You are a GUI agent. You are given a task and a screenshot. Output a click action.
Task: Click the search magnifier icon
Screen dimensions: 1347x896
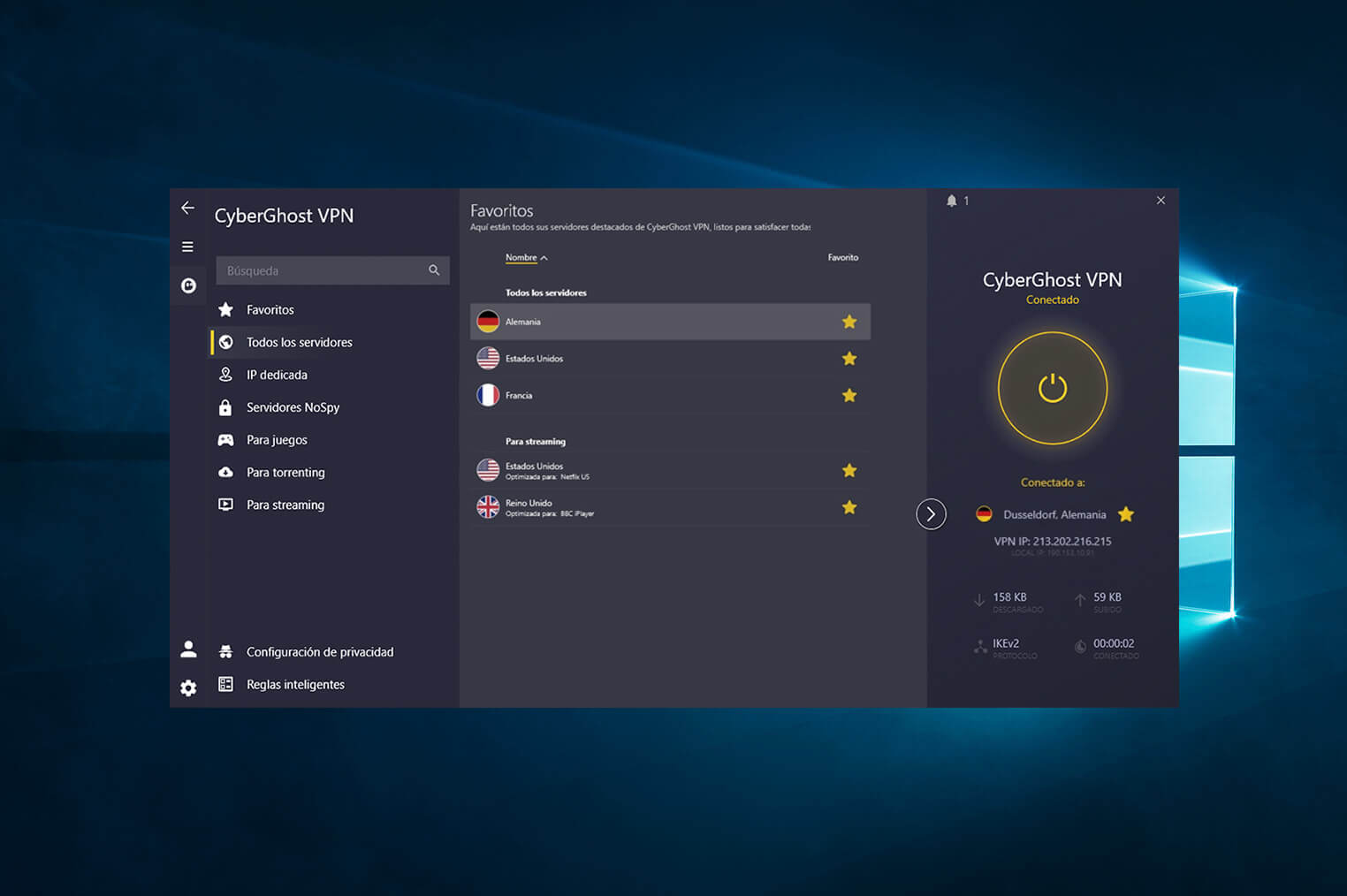click(434, 270)
